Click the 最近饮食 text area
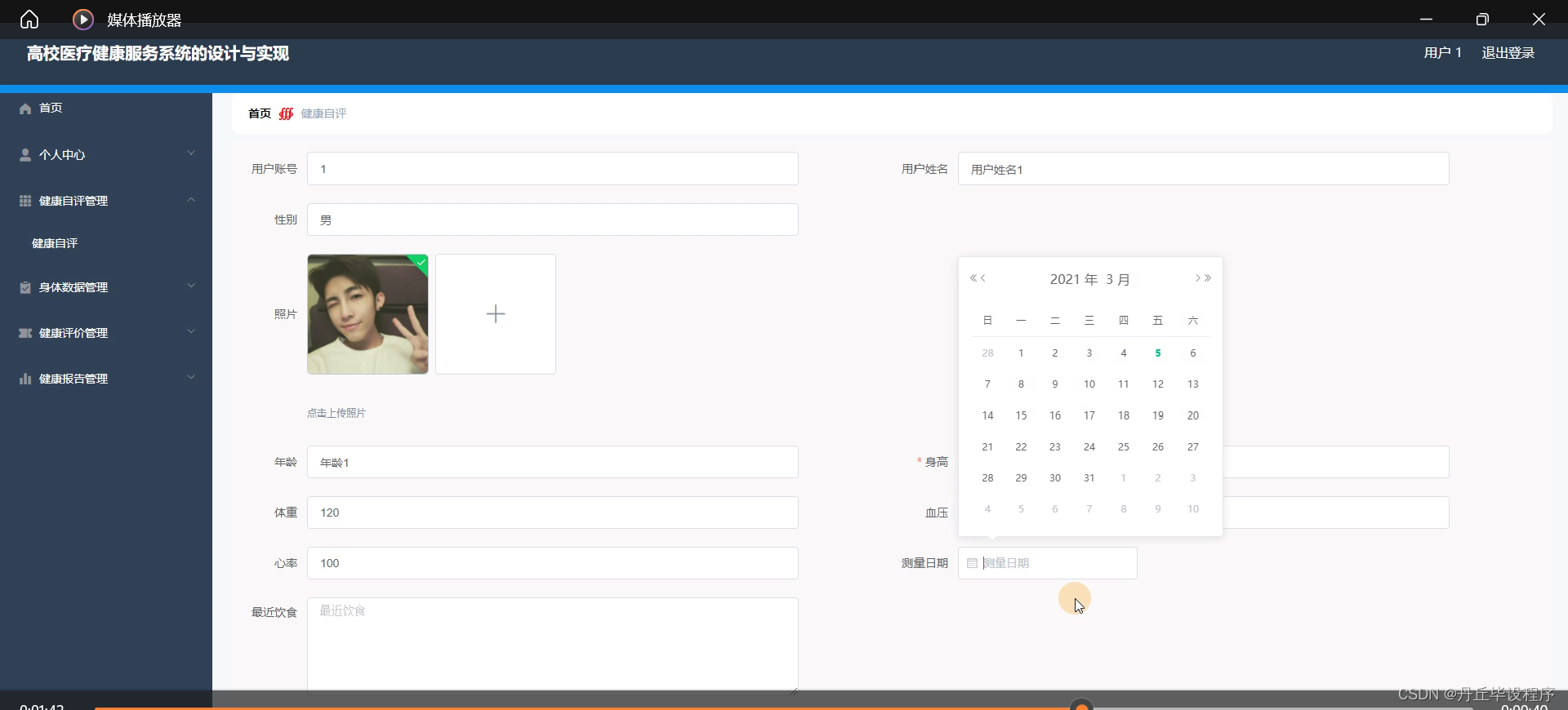Screen dimensions: 1568x710 [x=553, y=646]
